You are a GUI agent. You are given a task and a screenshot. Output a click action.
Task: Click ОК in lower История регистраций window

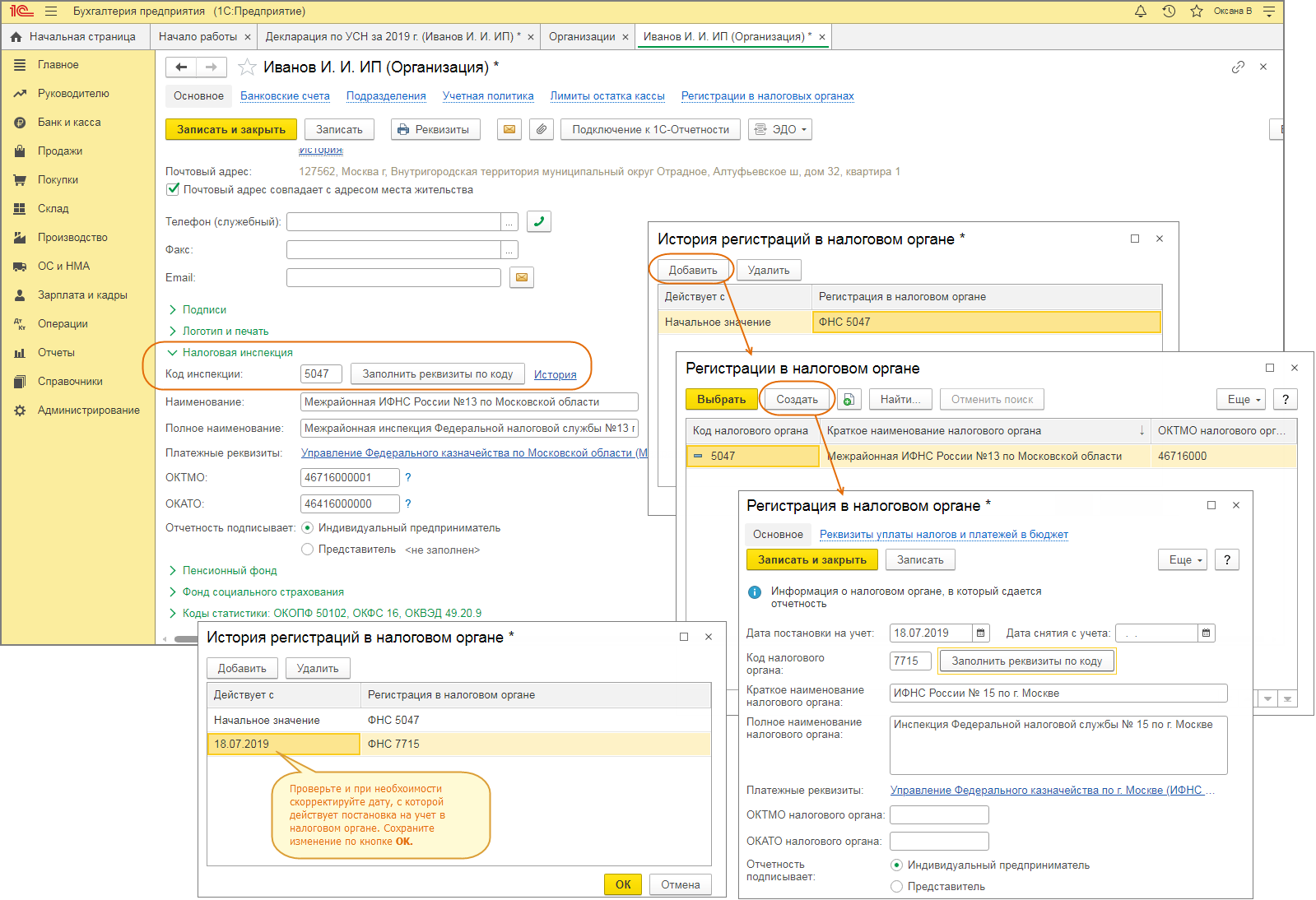click(623, 885)
